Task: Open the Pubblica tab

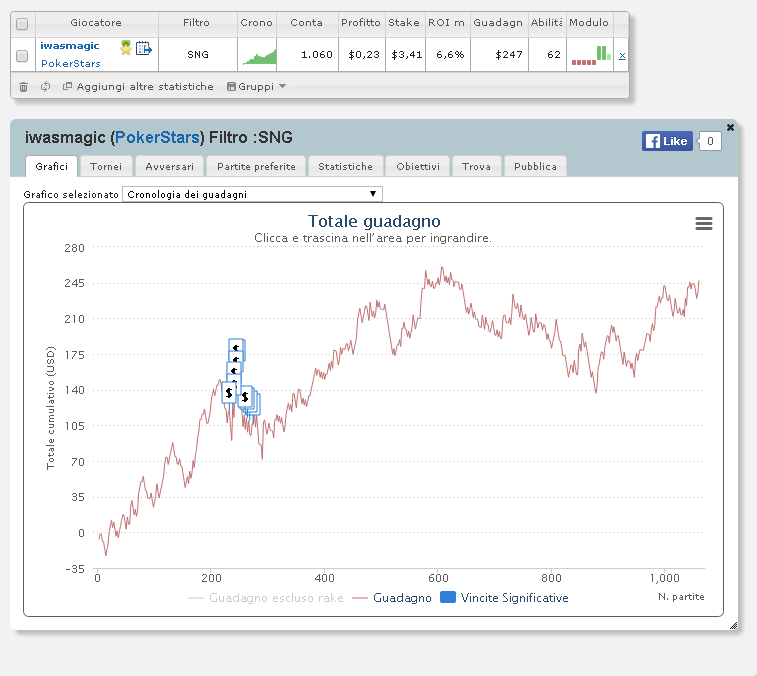Action: click(x=535, y=167)
